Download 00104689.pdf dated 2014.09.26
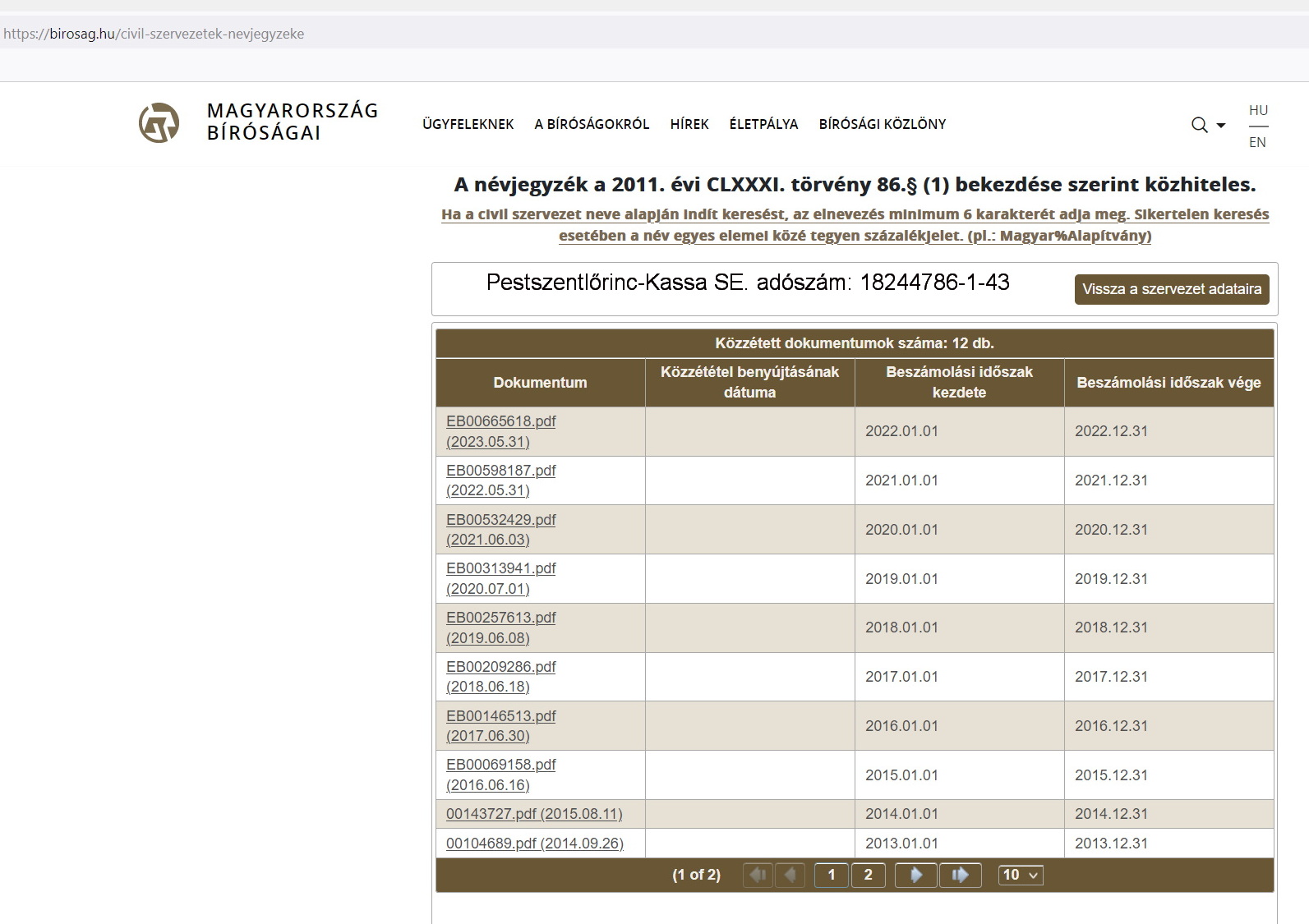Image resolution: width=1309 pixels, height=924 pixels. pos(534,844)
